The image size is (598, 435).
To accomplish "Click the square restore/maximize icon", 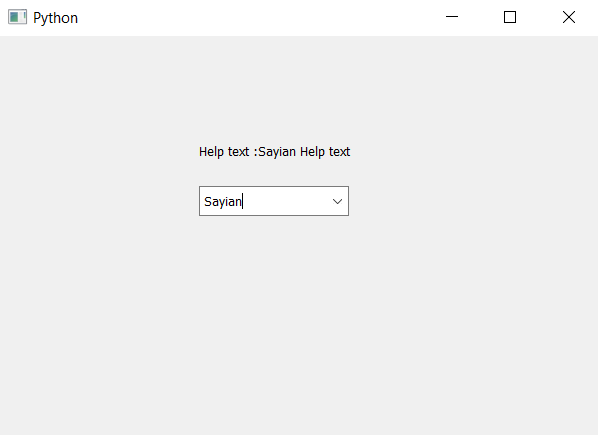I will 510,17.
